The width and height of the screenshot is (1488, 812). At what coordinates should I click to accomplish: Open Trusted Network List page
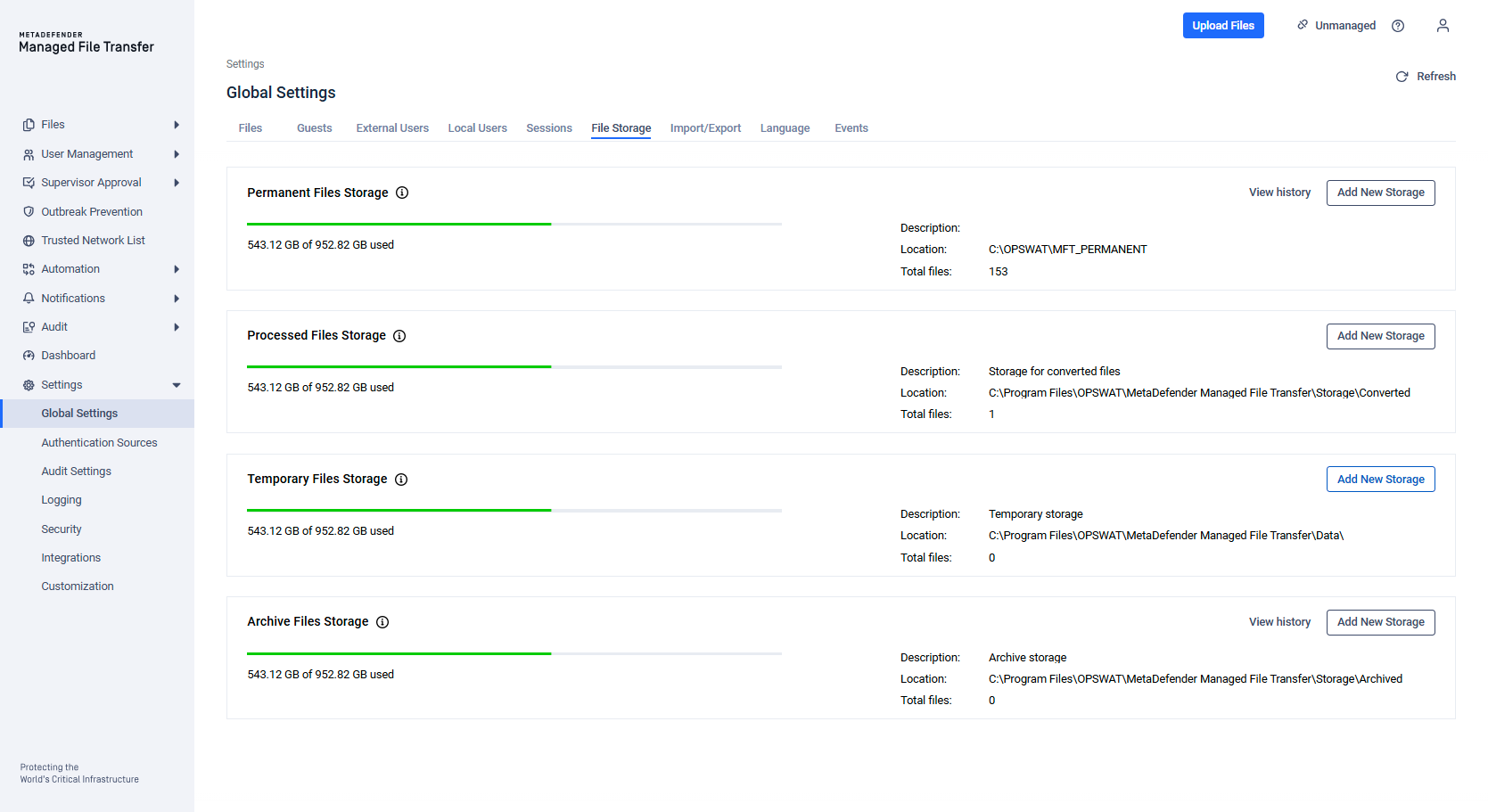(93, 241)
